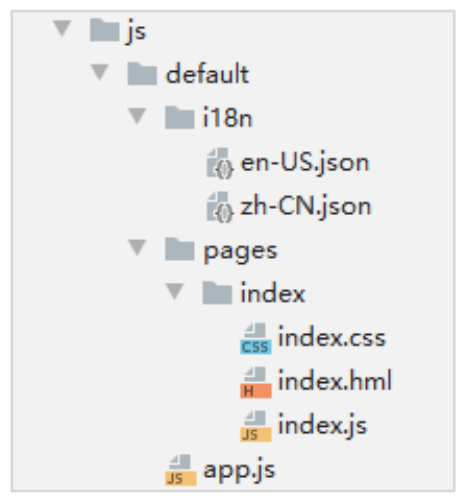
Task: Click the JS icon beside app.js
Action: (x=181, y=470)
